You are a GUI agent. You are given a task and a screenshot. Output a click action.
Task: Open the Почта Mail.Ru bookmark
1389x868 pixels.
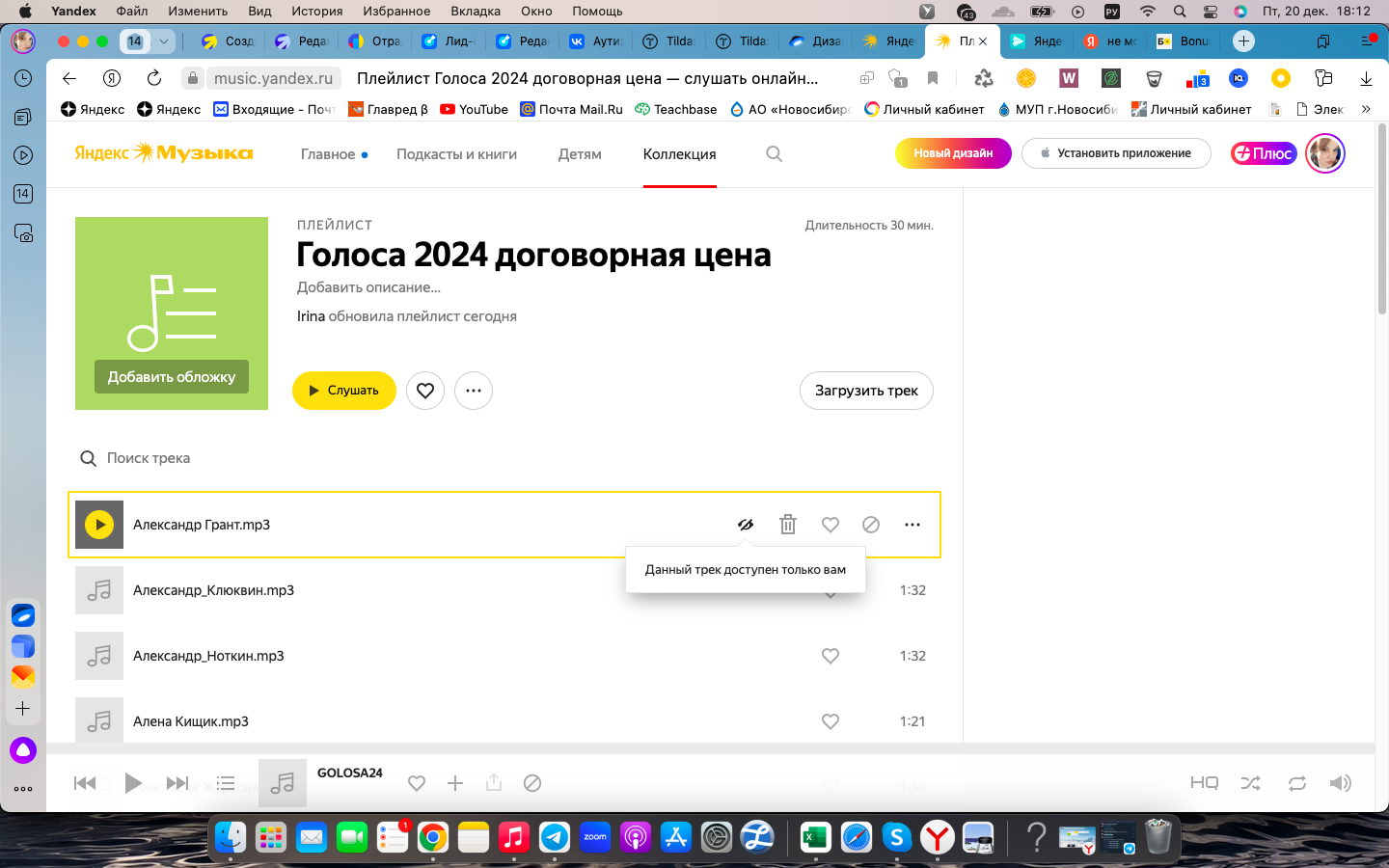click(571, 109)
